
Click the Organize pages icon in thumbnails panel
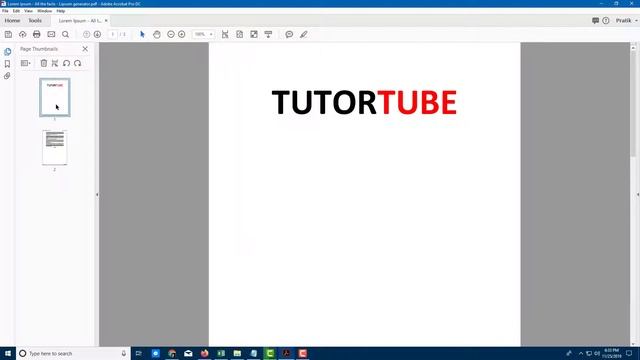(55, 63)
